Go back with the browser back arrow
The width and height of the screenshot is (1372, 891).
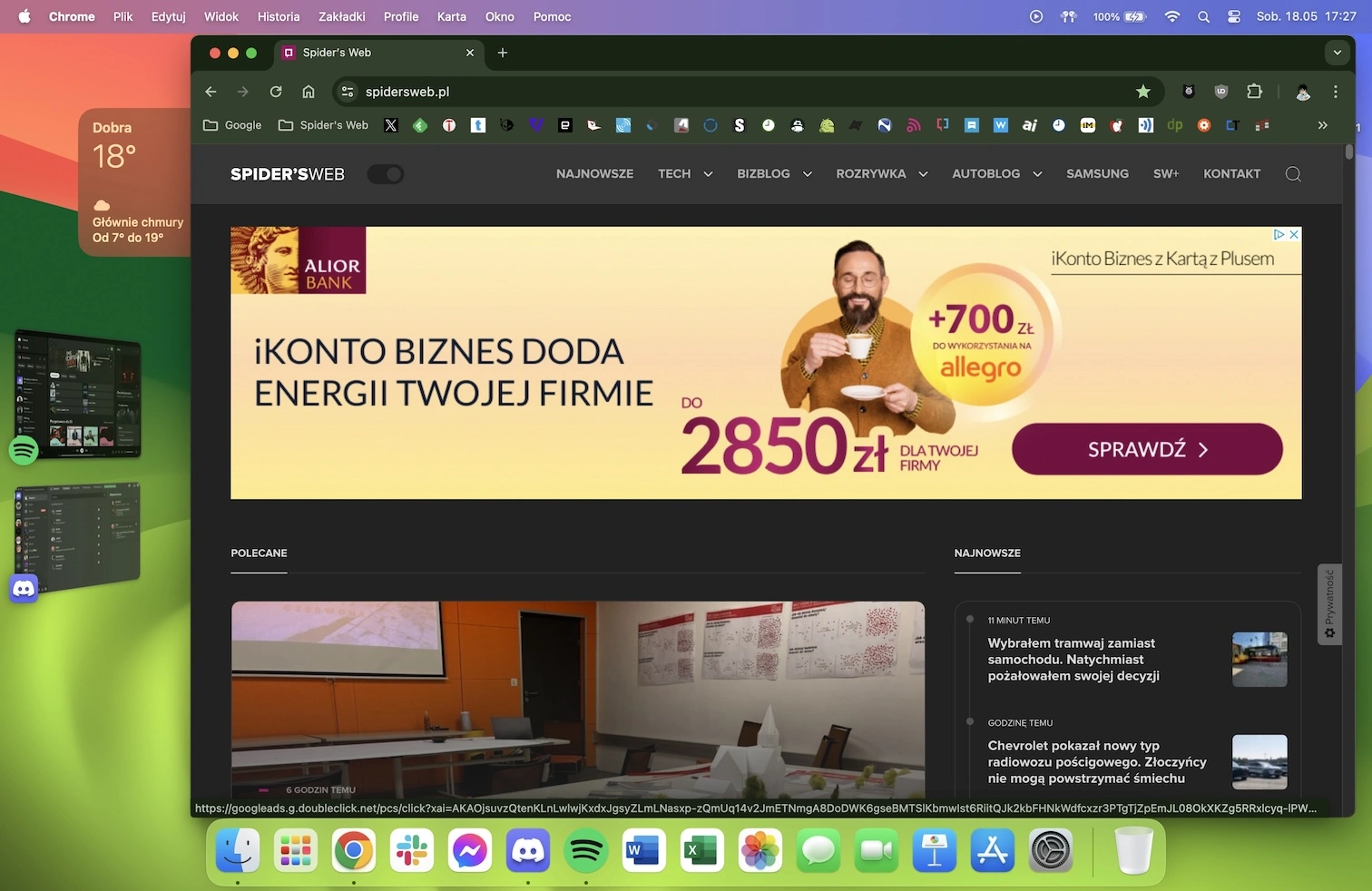coord(211,92)
